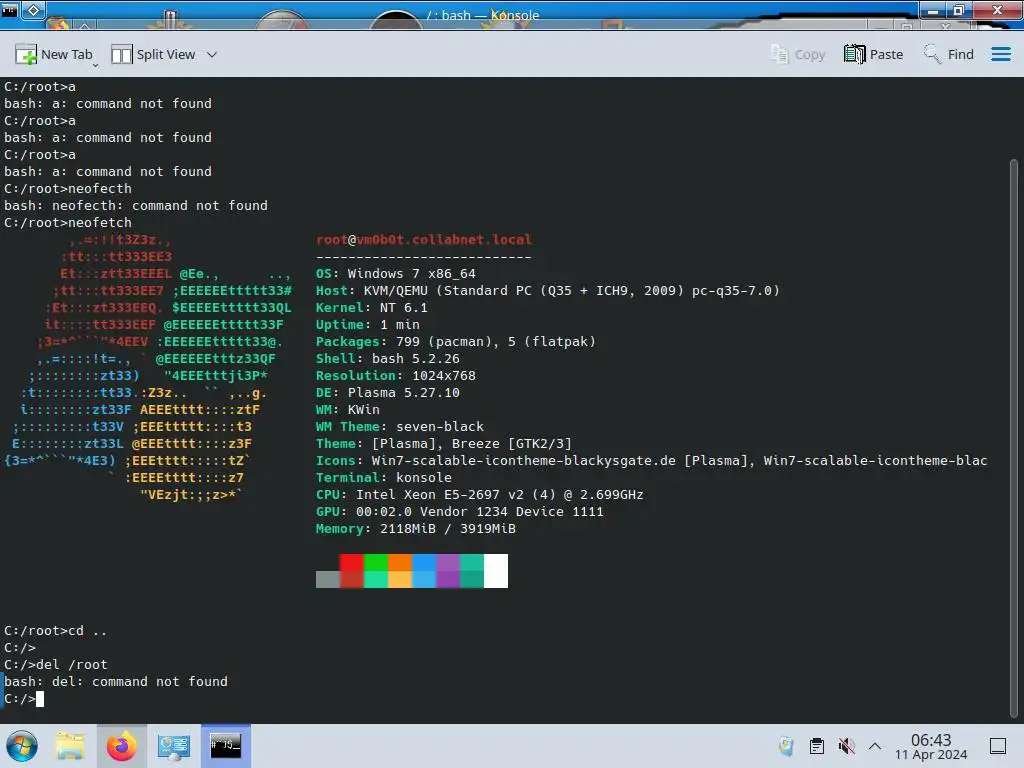
Task: Open a new tab in Konsole
Action: click(x=54, y=54)
